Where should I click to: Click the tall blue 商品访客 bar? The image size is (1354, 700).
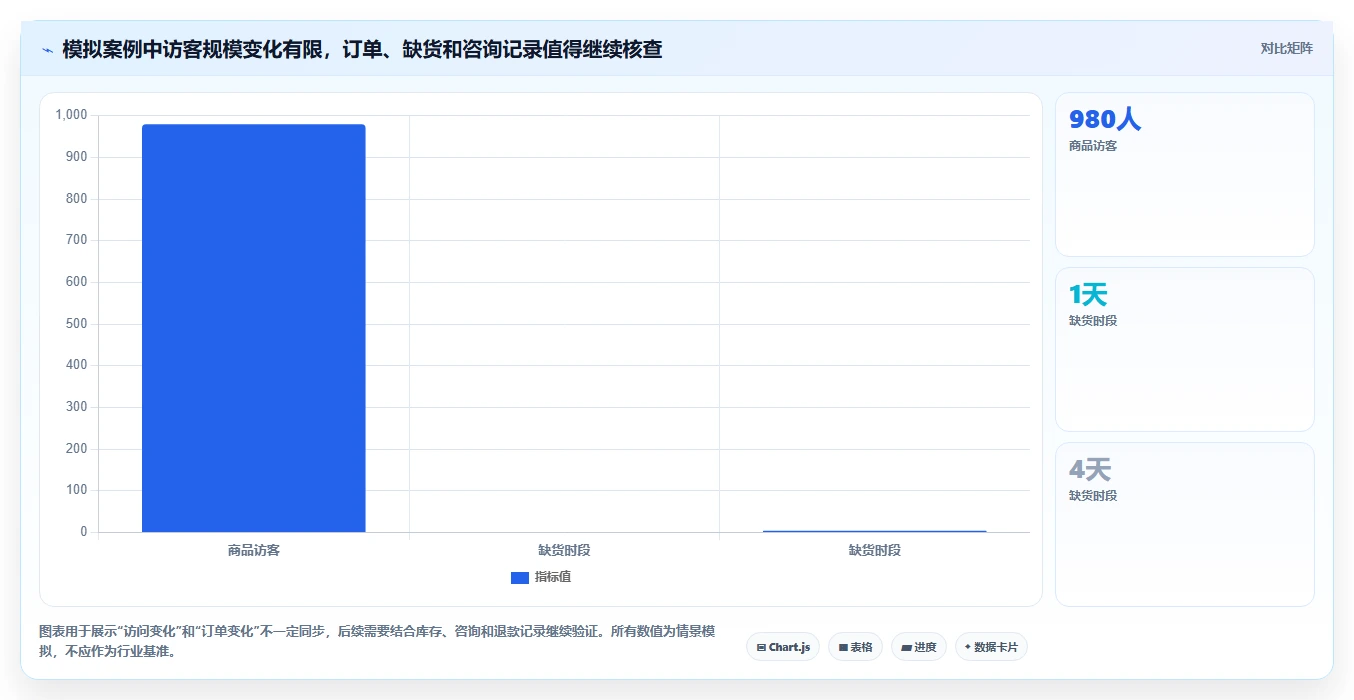coord(254,328)
